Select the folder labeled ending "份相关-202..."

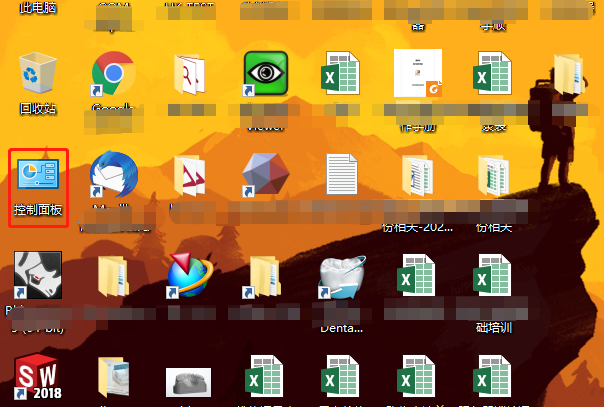pos(417,175)
